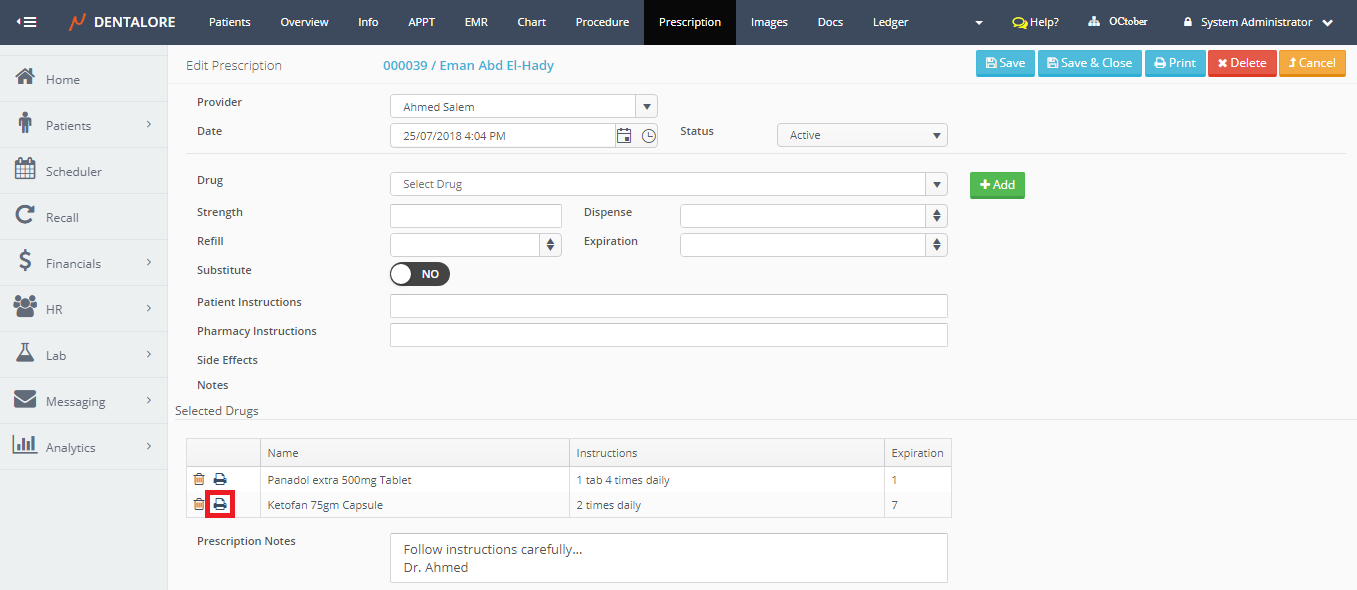The image size is (1357, 590).
Task: Switch to the Chart tab
Action: pos(531,22)
